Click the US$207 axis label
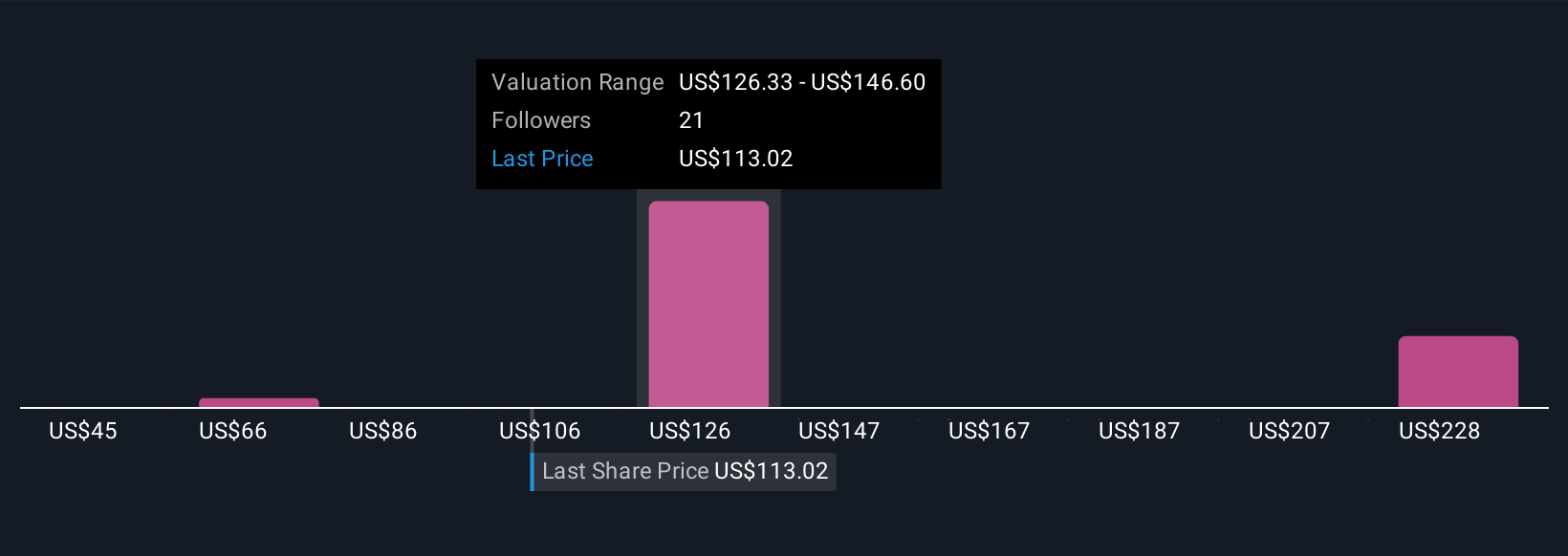1568x556 pixels. (1290, 431)
